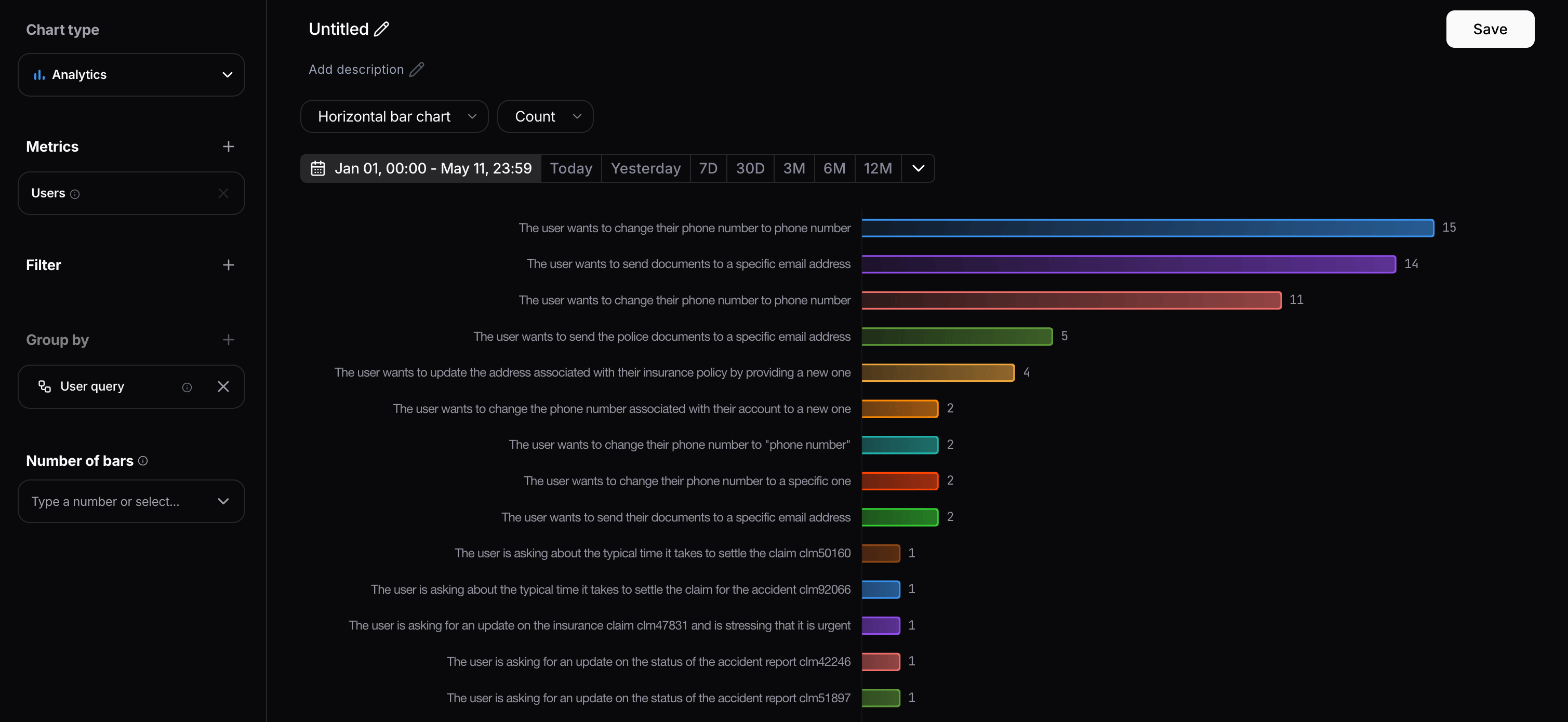The image size is (1568, 722).
Task: Open the Count dropdown
Action: coord(546,116)
